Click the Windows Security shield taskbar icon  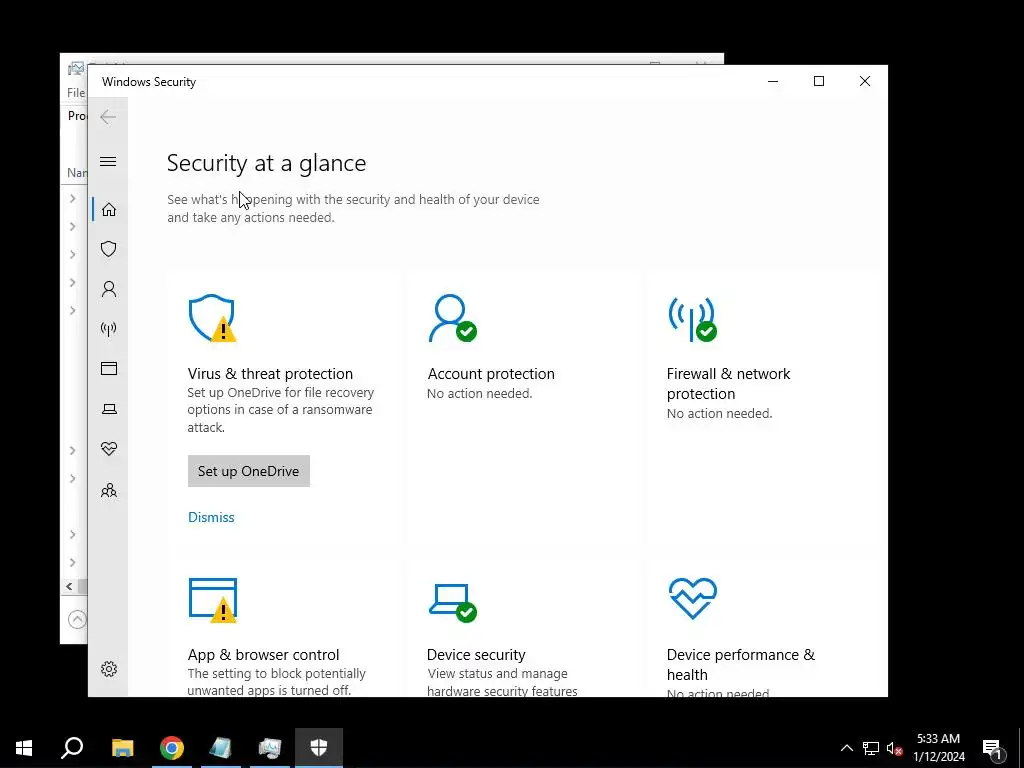(319, 748)
